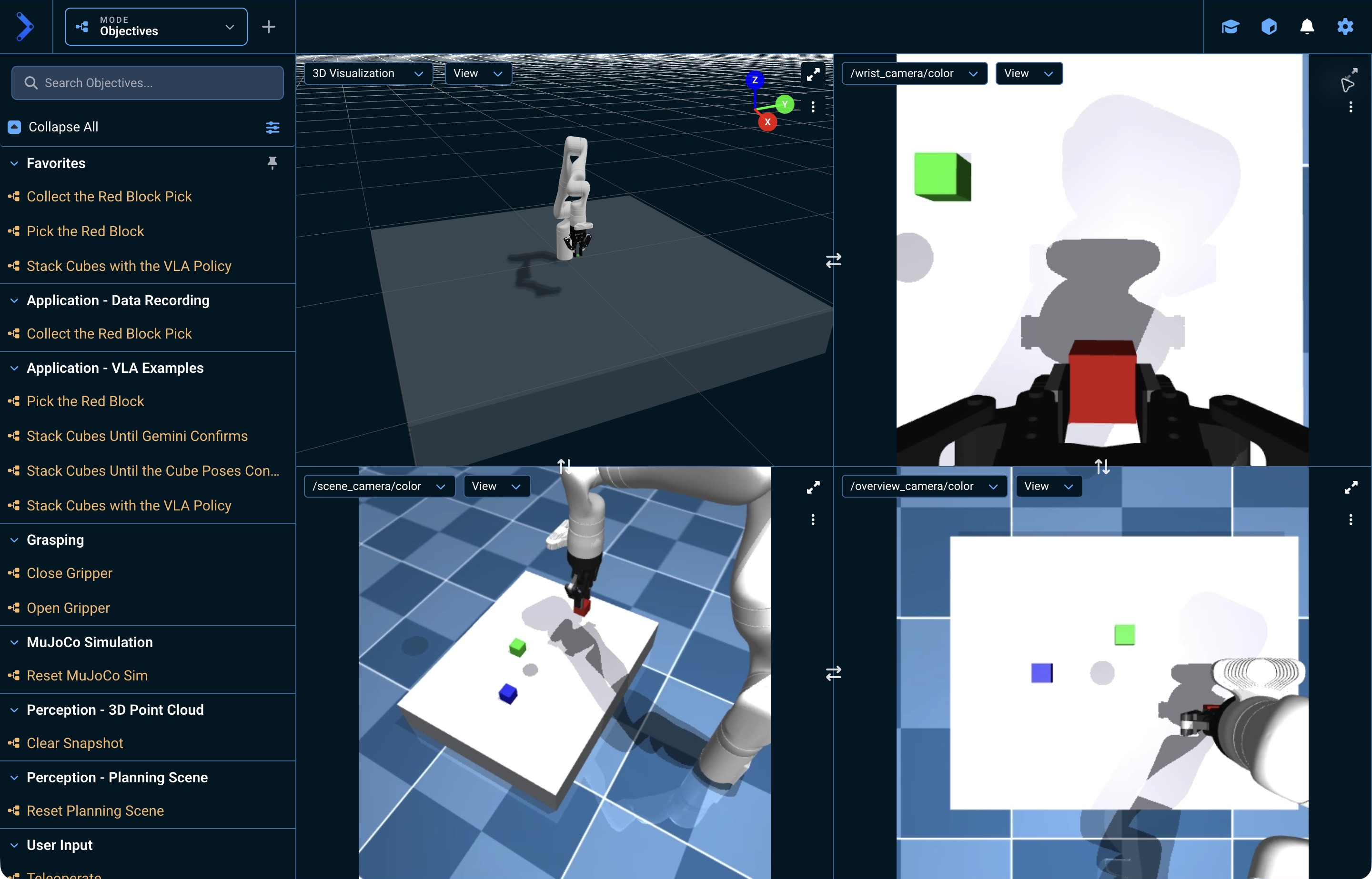Click the red X axis gizmo handle
1372x879 pixels.
pos(767,121)
